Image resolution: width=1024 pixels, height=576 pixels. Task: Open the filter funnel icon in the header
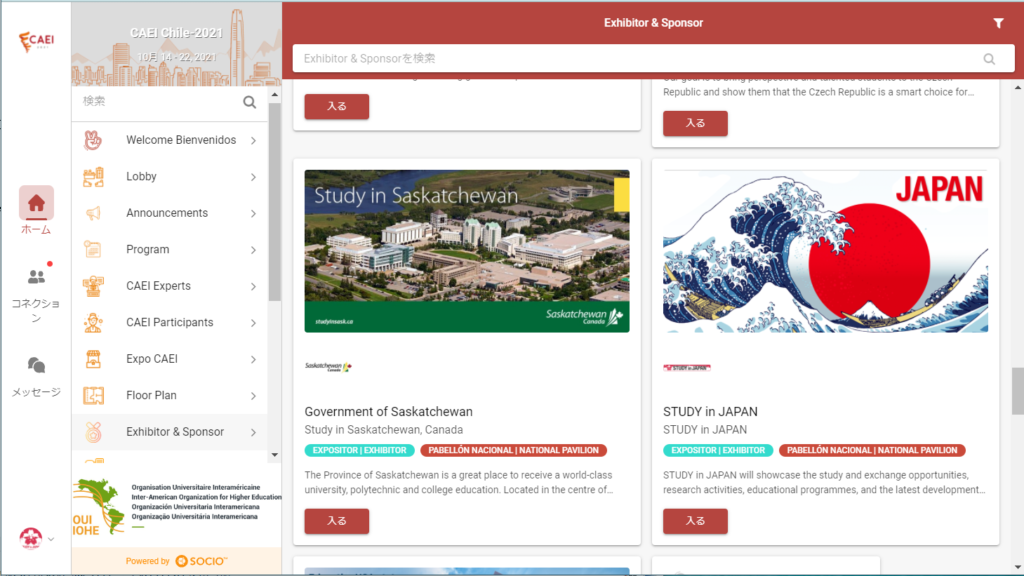pos(998,24)
